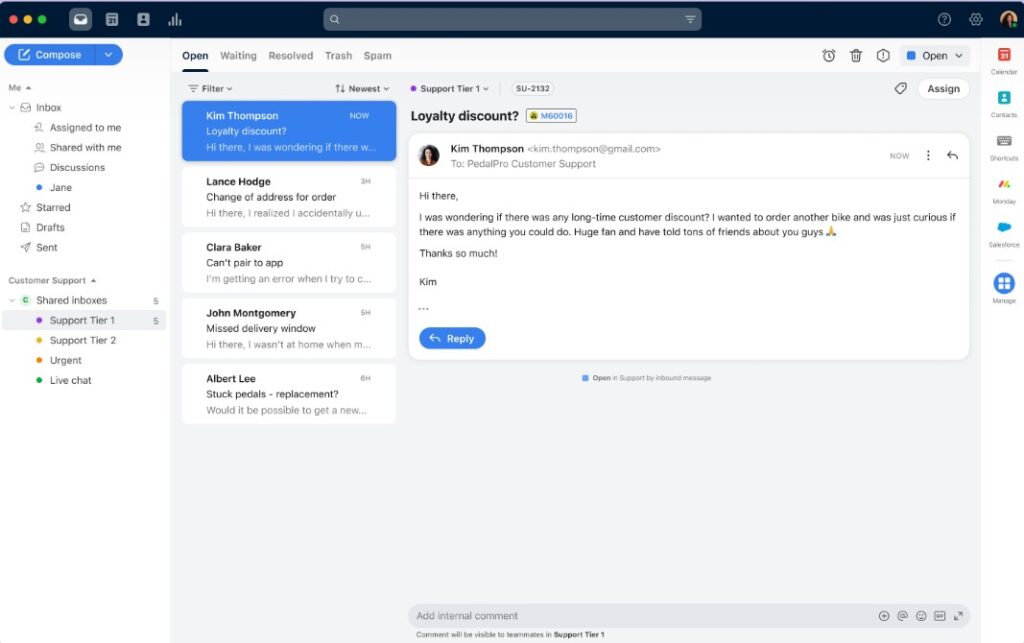Click the trash delete icon
Image resolution: width=1024 pixels, height=643 pixels.
tap(856, 56)
